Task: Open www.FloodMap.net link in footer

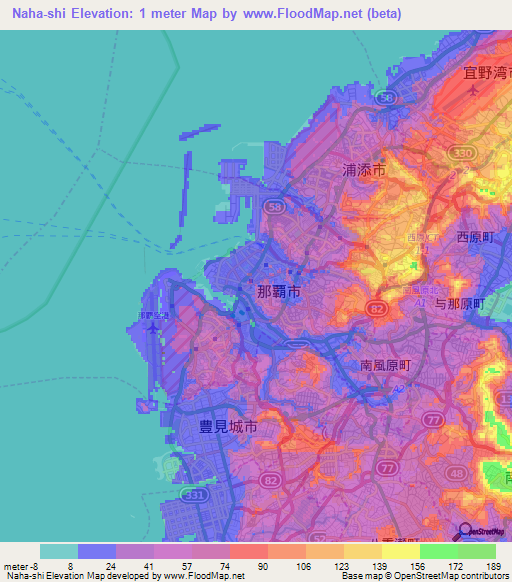Action: [204, 576]
